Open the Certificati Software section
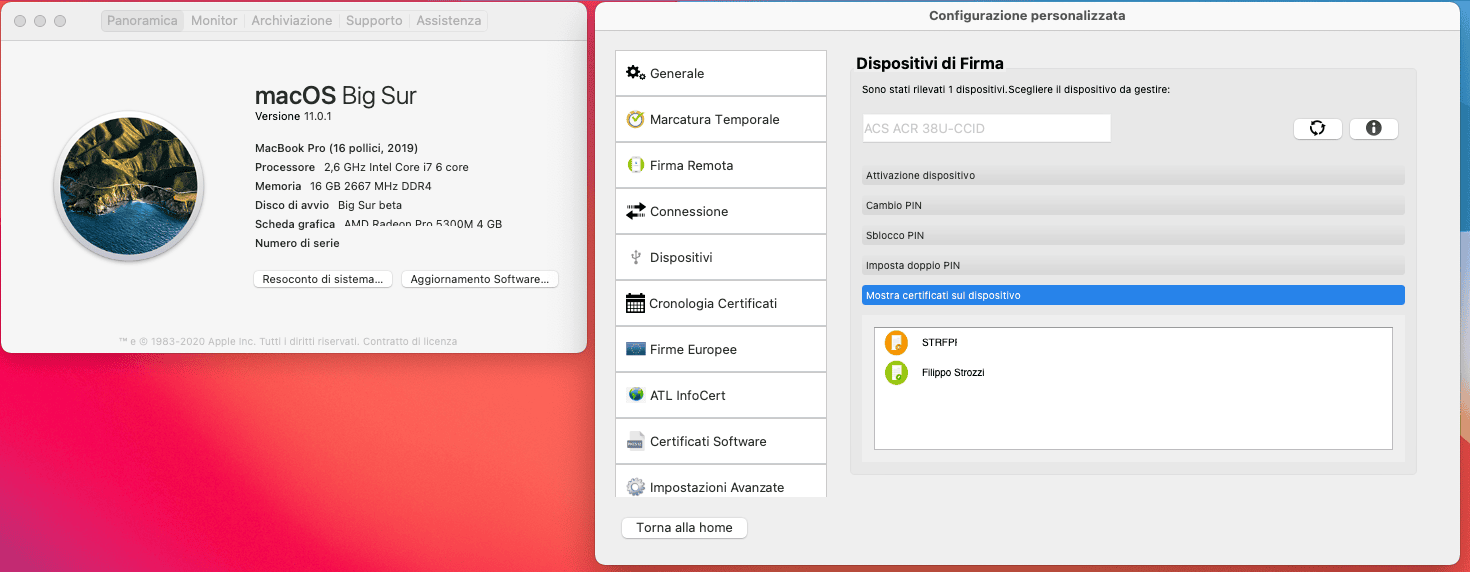Image resolution: width=1470 pixels, height=572 pixels. 721,441
